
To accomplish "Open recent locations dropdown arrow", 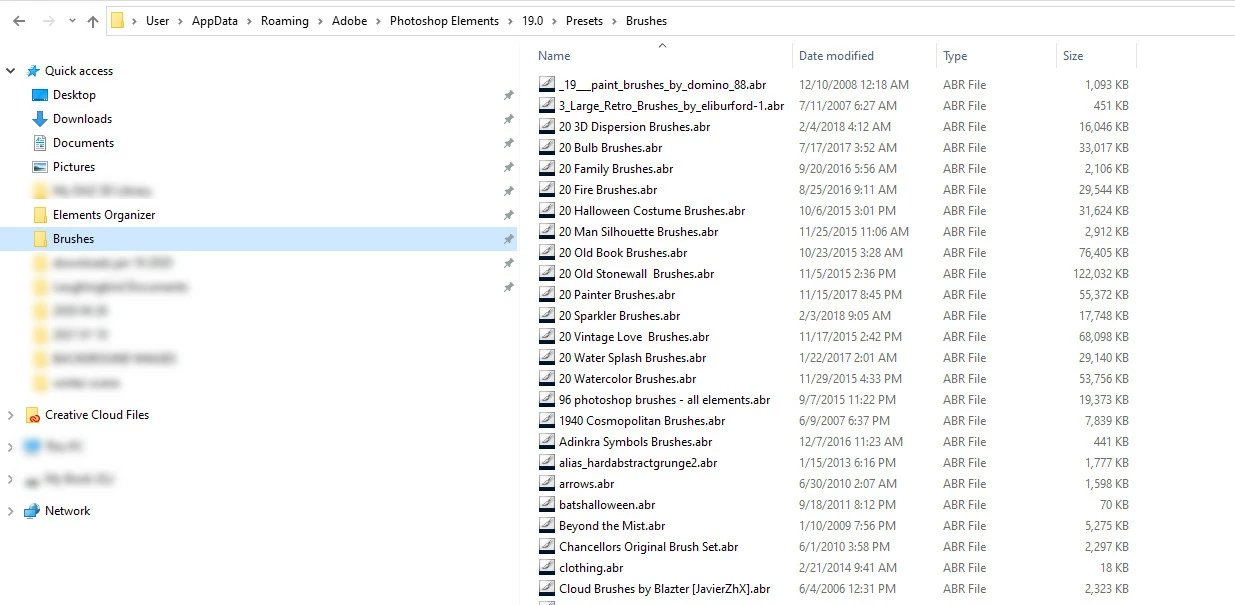I will pos(72,21).
